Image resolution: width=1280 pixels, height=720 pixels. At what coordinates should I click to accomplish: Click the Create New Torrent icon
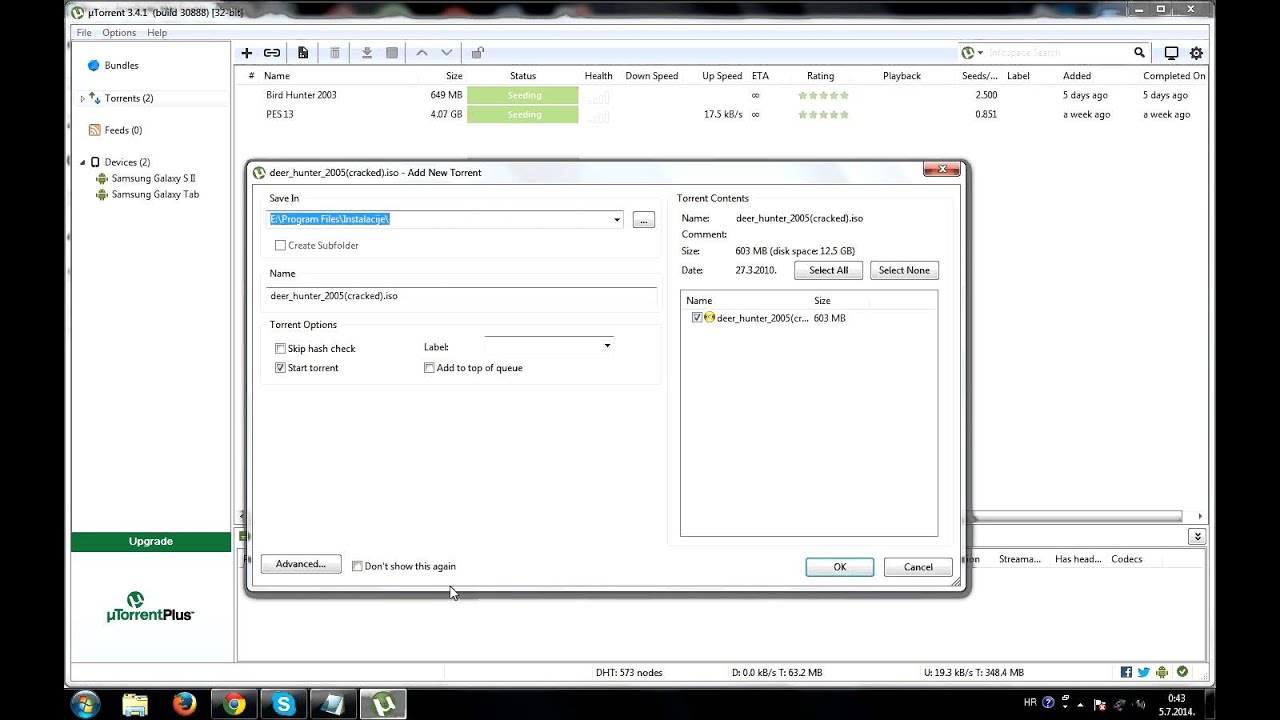[x=303, y=53]
